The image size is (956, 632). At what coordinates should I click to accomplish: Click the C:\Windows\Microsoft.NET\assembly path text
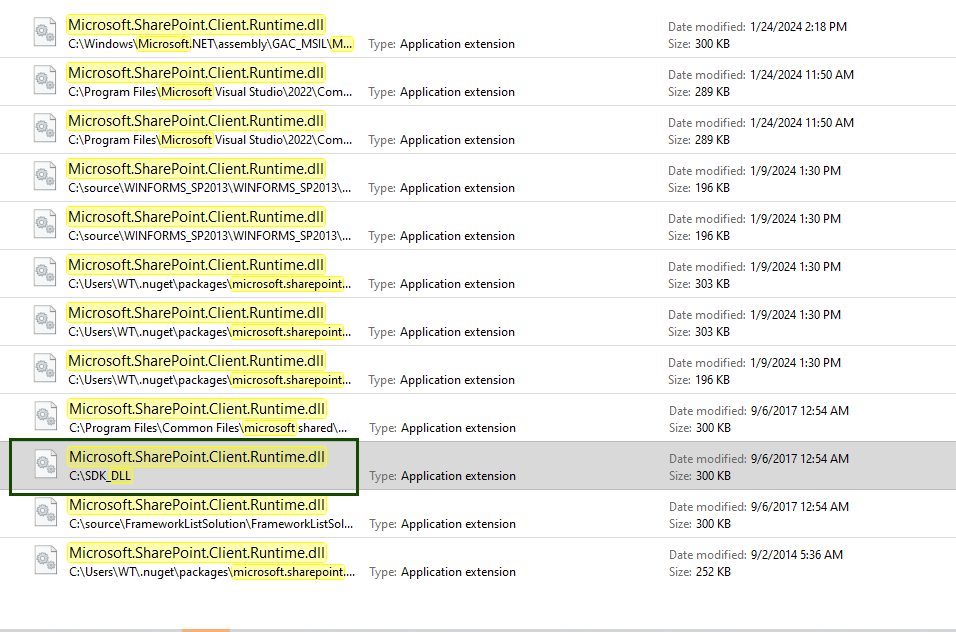coord(210,44)
